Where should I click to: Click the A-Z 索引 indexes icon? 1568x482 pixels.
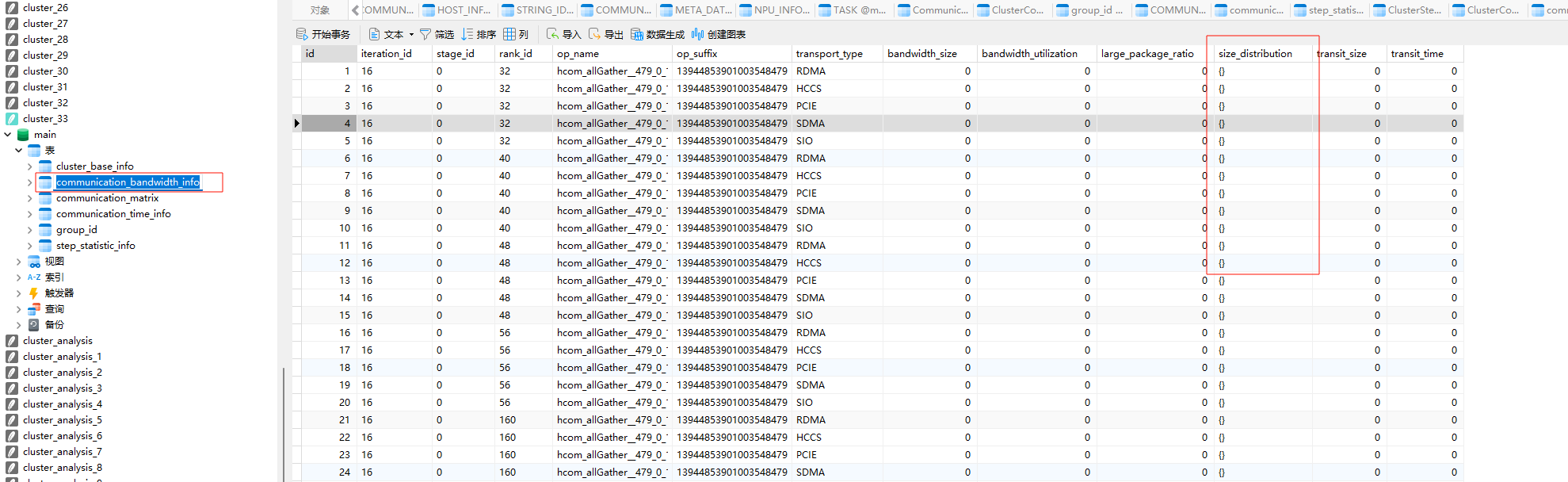34,277
